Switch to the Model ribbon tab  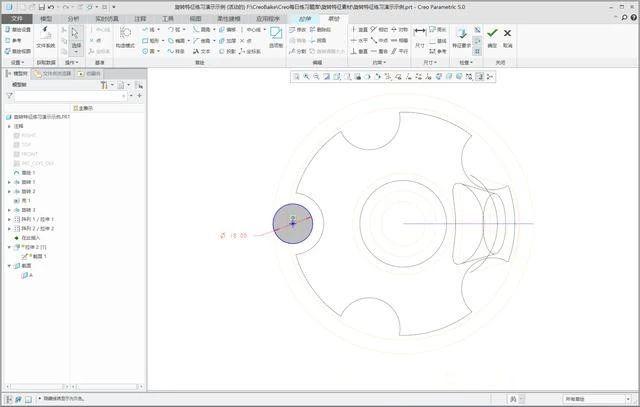click(x=46, y=19)
